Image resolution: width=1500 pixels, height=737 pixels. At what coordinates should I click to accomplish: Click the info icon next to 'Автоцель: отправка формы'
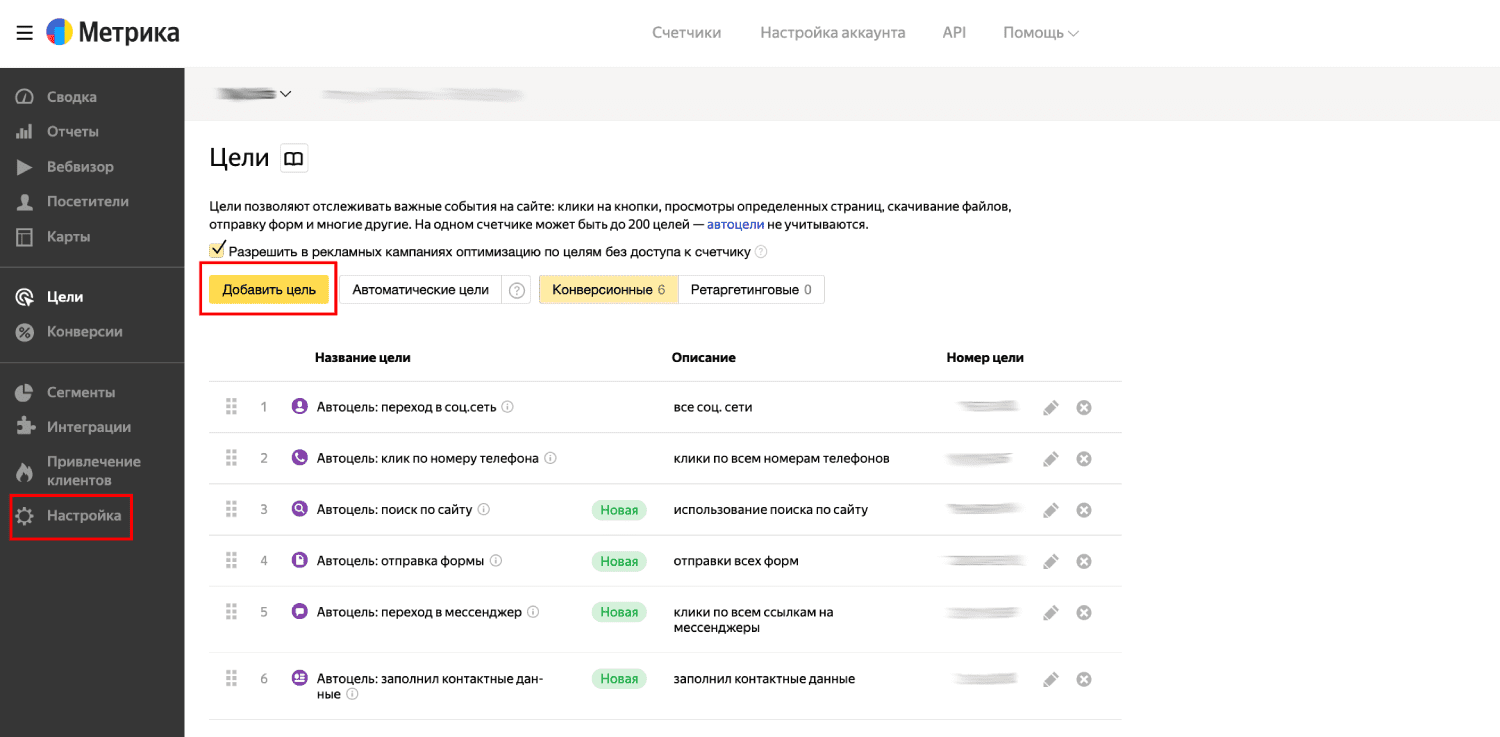coord(496,561)
